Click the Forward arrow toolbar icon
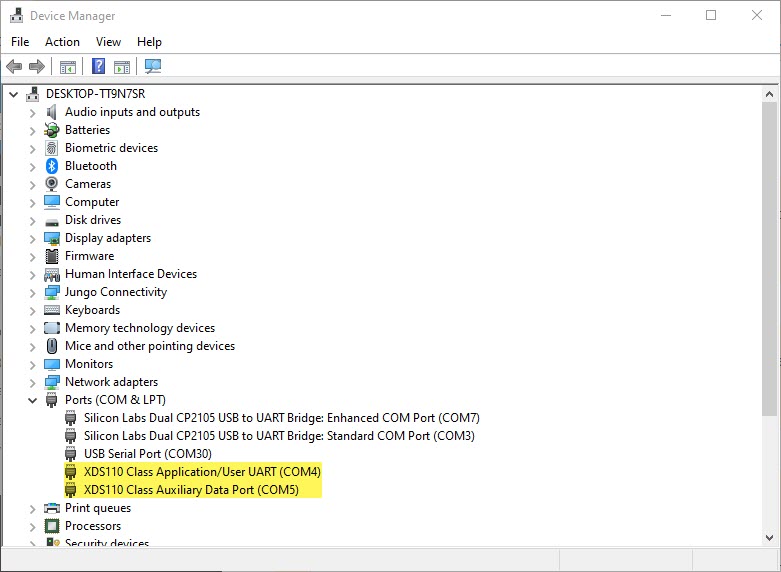The image size is (781, 572). pyautogui.click(x=37, y=67)
